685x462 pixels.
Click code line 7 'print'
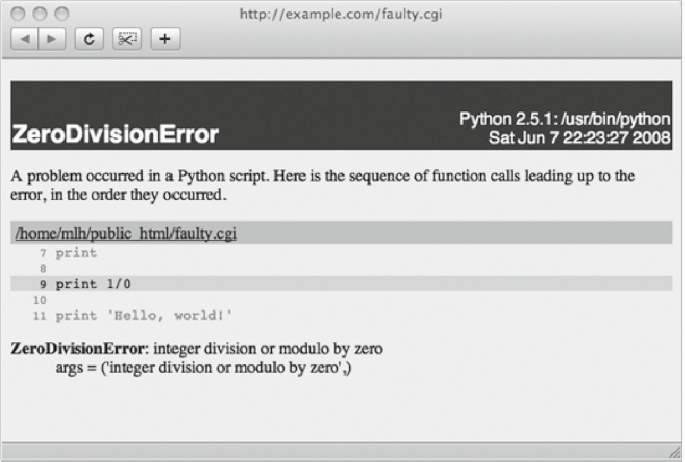click(x=76, y=253)
